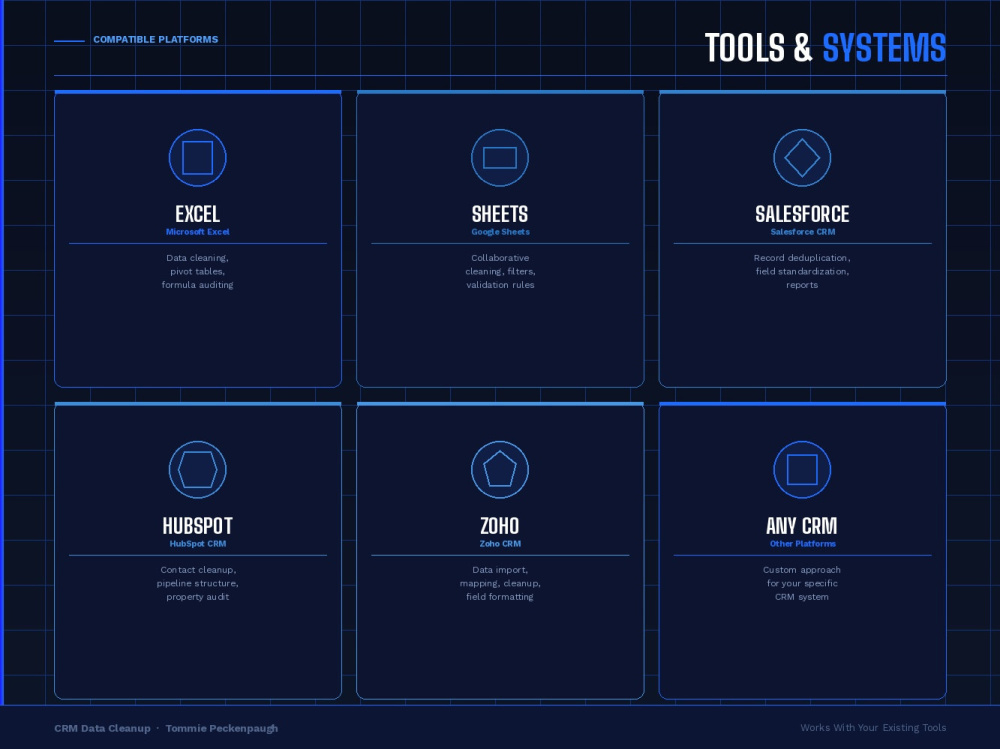Viewport: 1000px width, 749px height.
Task: Click the 'Collaborative cleaning, filters' description
Action: click(501, 271)
